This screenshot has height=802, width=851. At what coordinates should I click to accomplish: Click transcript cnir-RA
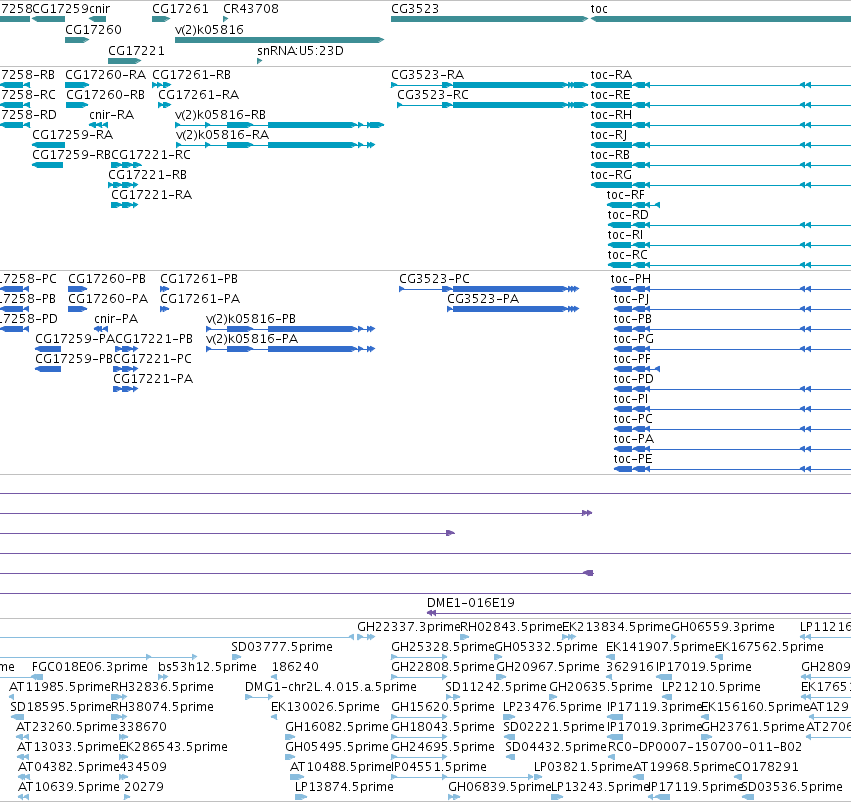coord(111,114)
